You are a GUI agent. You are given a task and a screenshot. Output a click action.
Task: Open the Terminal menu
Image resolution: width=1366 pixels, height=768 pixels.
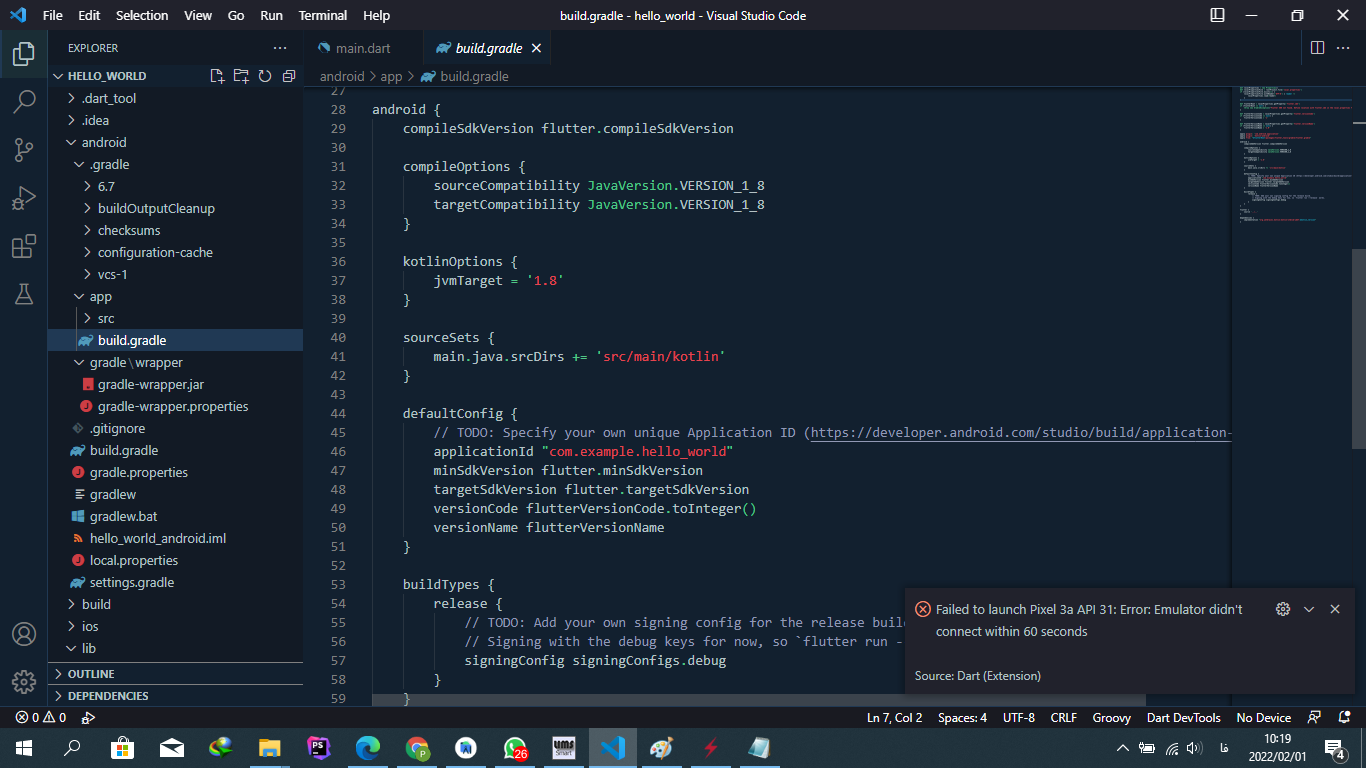323,16
